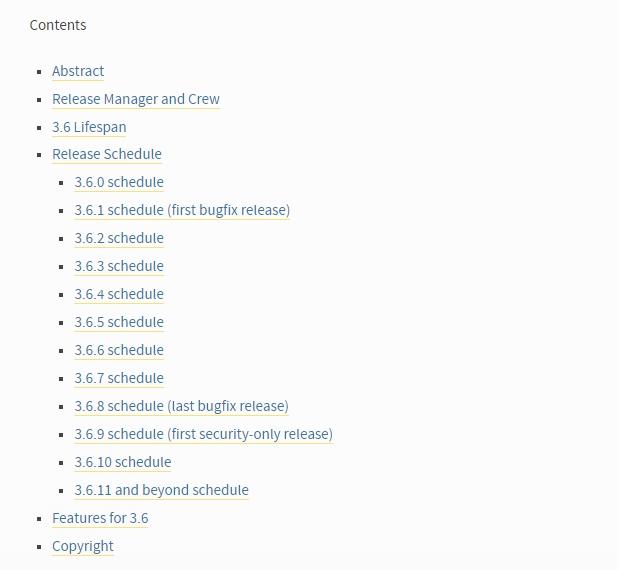
Task: Go to 3.6.9 first security-only release
Action: click(204, 434)
